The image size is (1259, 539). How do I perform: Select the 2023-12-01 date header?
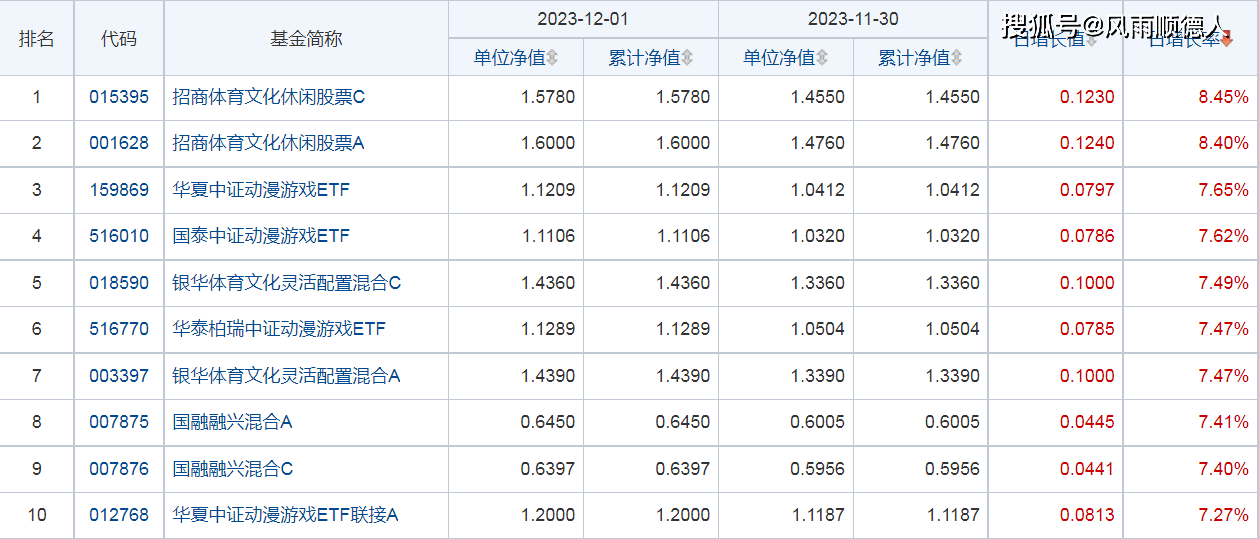tap(583, 20)
